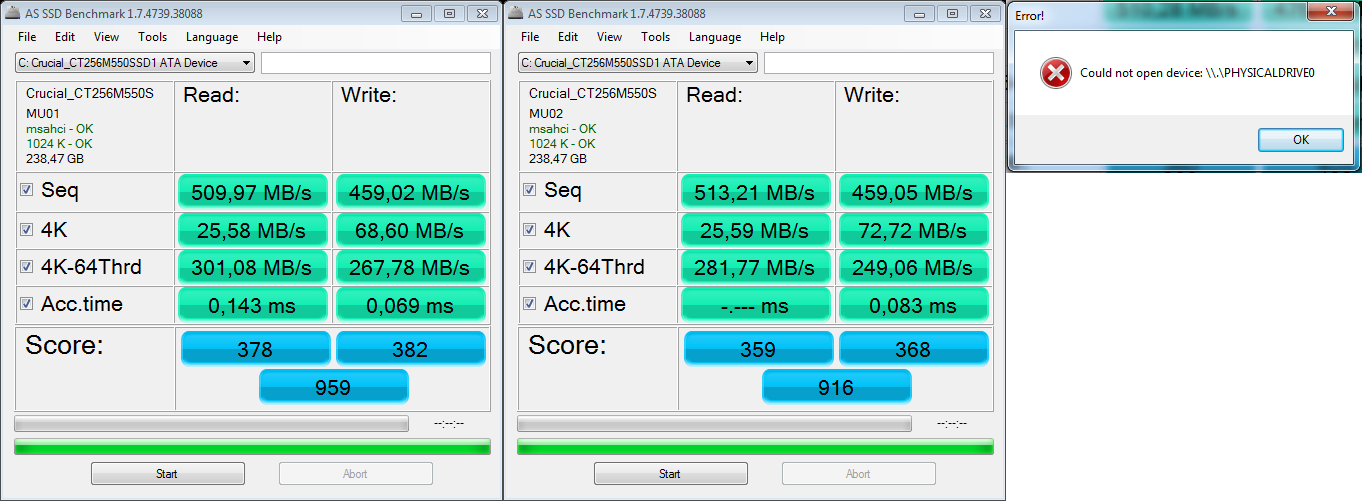Click total score 959
The width and height of the screenshot is (1362, 501).
pyautogui.click(x=333, y=386)
